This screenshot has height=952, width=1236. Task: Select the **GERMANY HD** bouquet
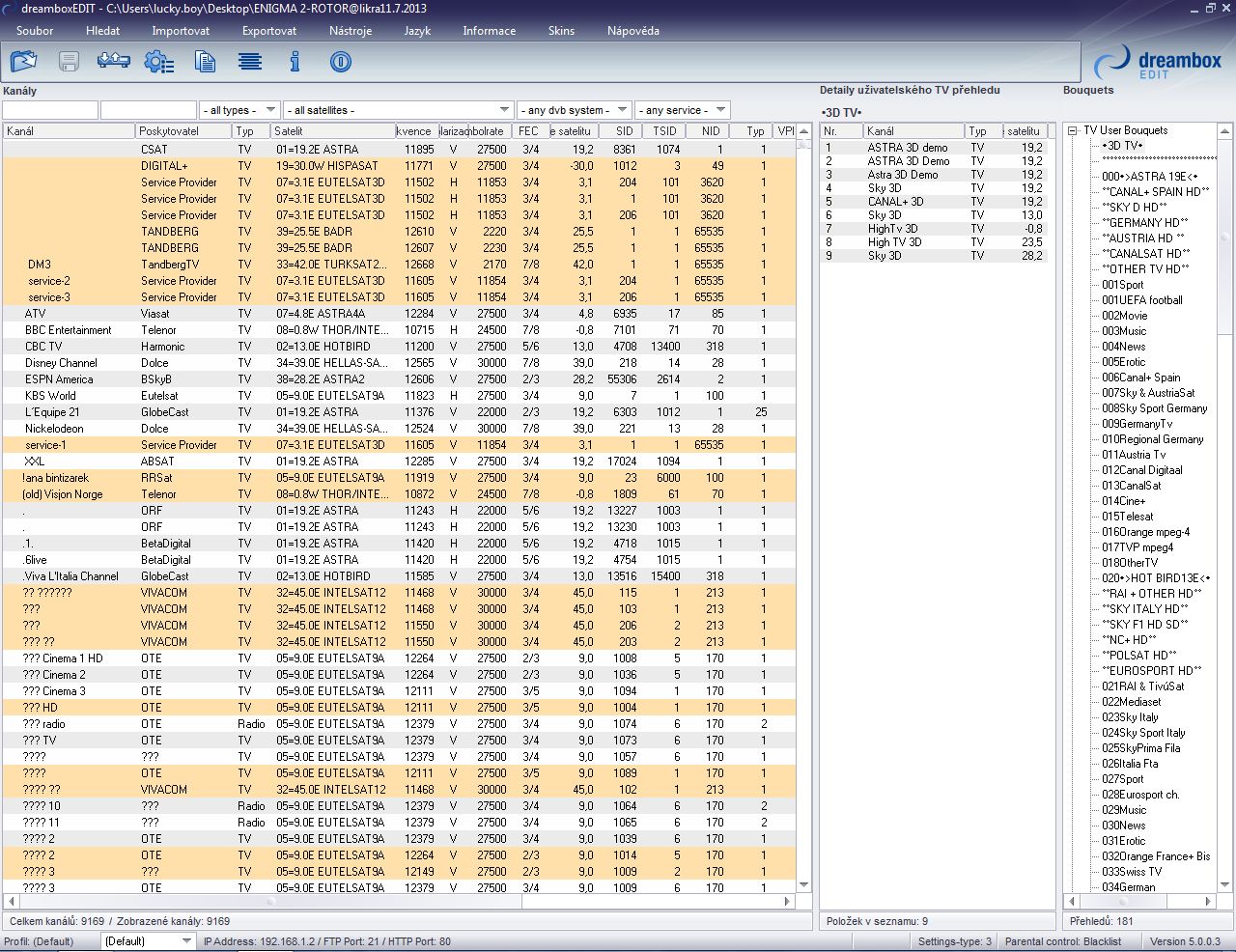click(x=1145, y=223)
